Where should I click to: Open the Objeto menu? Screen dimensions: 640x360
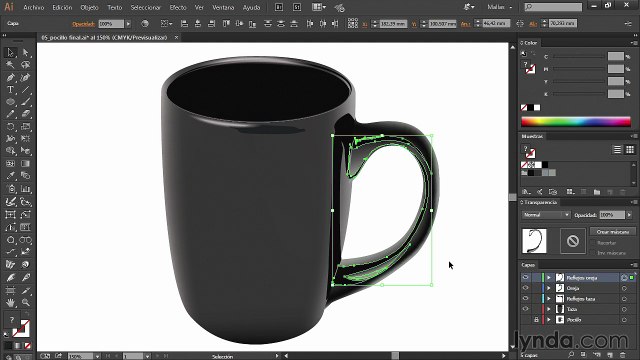click(89, 7)
